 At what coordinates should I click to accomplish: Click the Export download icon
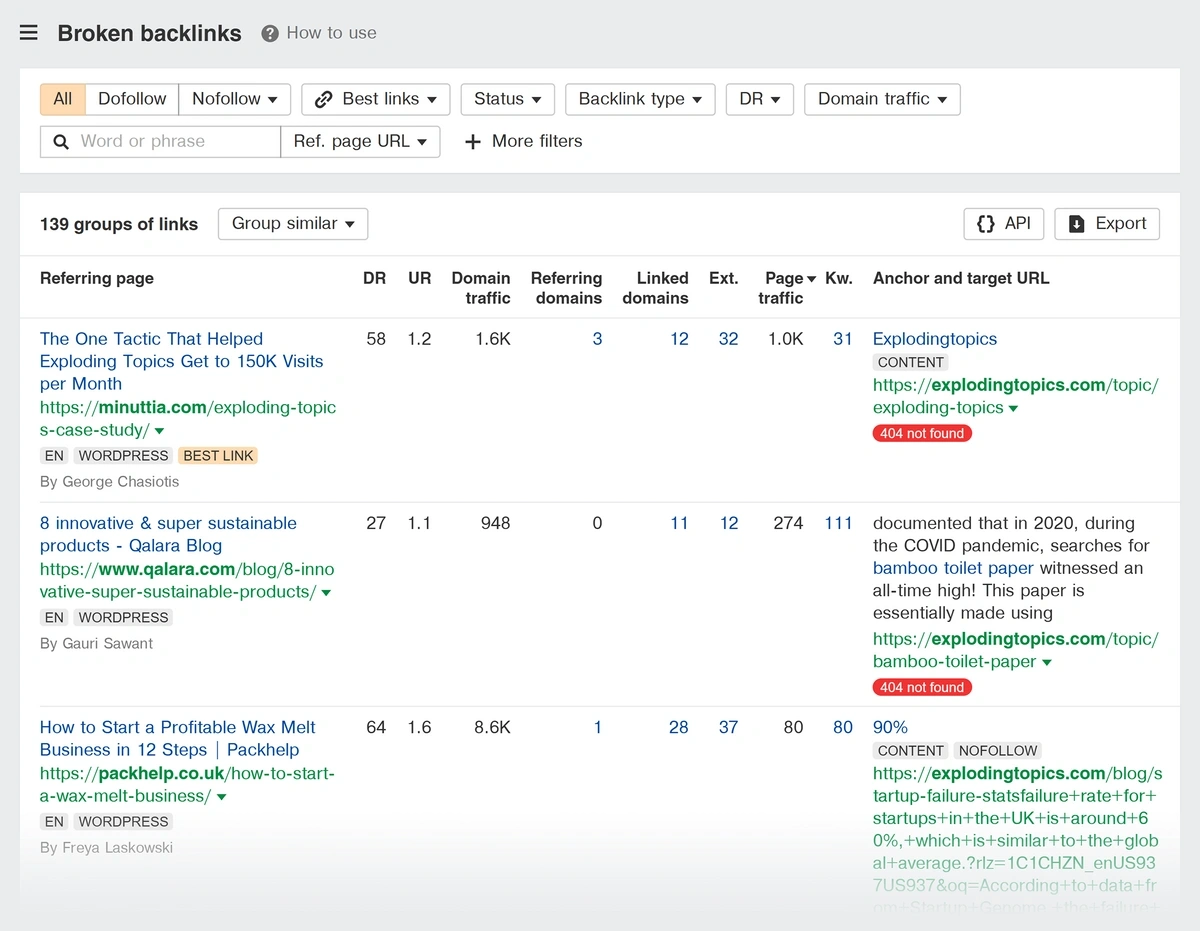coord(1077,224)
